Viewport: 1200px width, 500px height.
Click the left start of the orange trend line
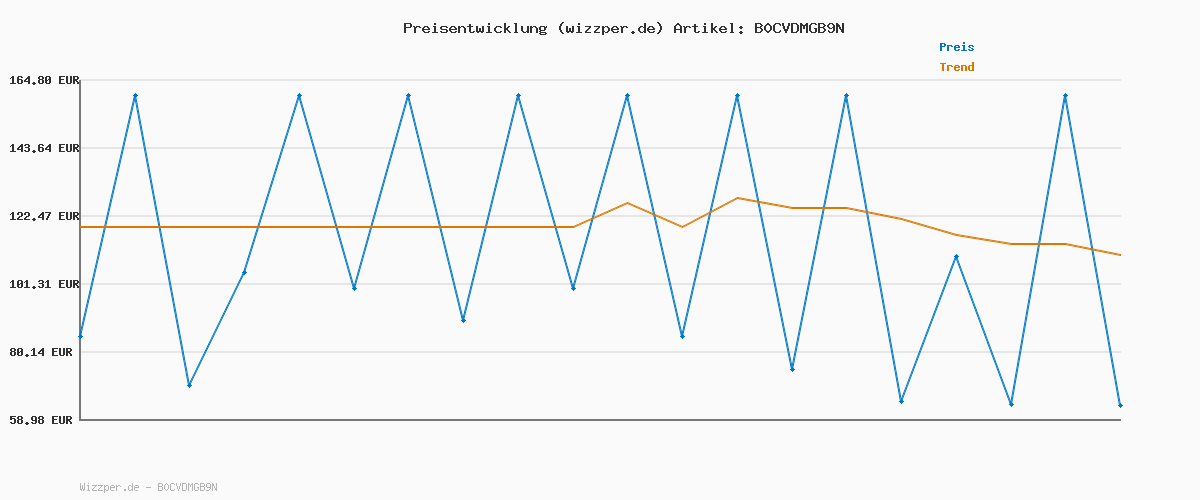point(81,227)
